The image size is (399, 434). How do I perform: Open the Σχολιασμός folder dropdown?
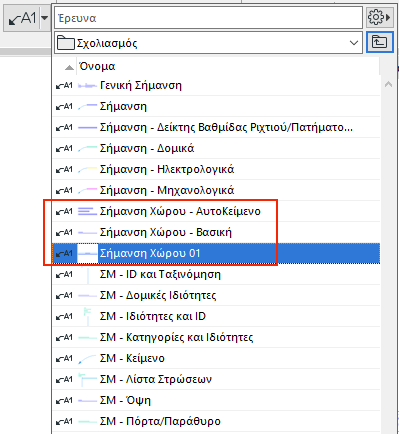click(x=208, y=43)
